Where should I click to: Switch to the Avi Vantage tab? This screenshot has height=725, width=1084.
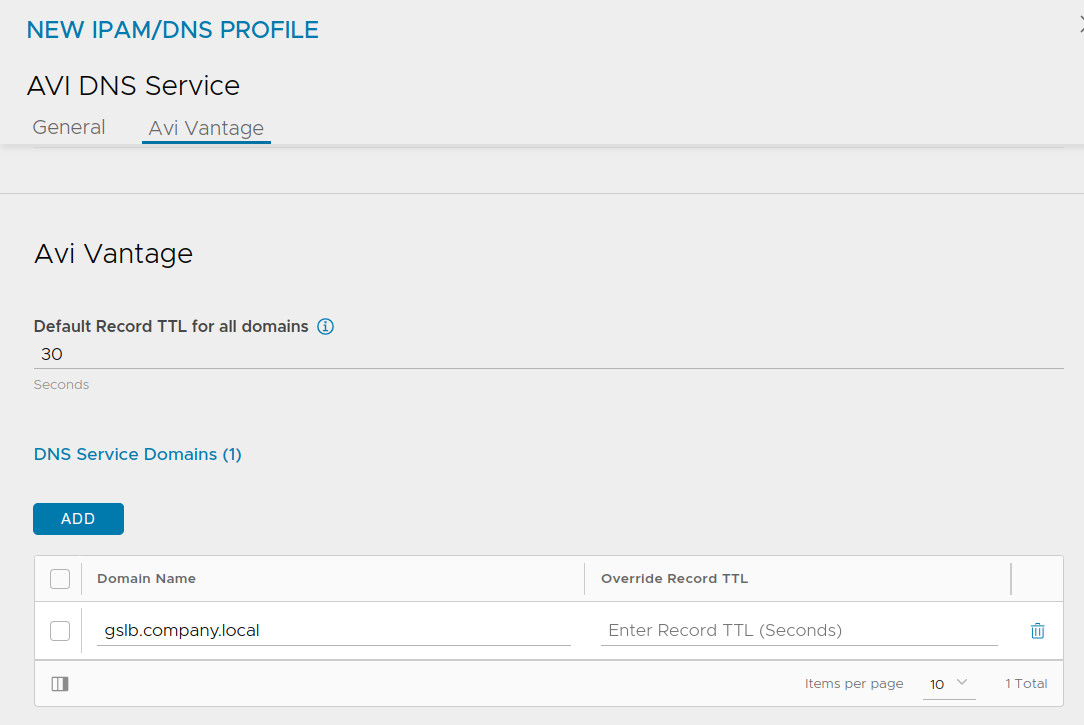pos(206,128)
